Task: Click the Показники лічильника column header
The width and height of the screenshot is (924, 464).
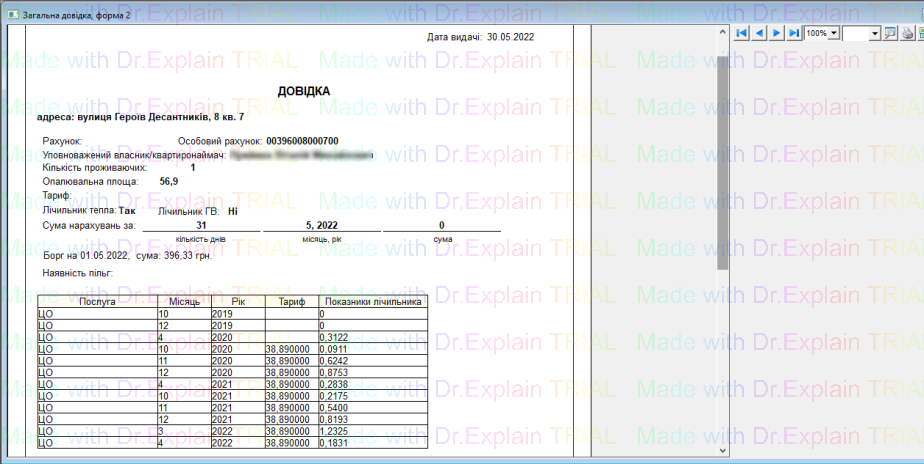Action: coord(373,301)
